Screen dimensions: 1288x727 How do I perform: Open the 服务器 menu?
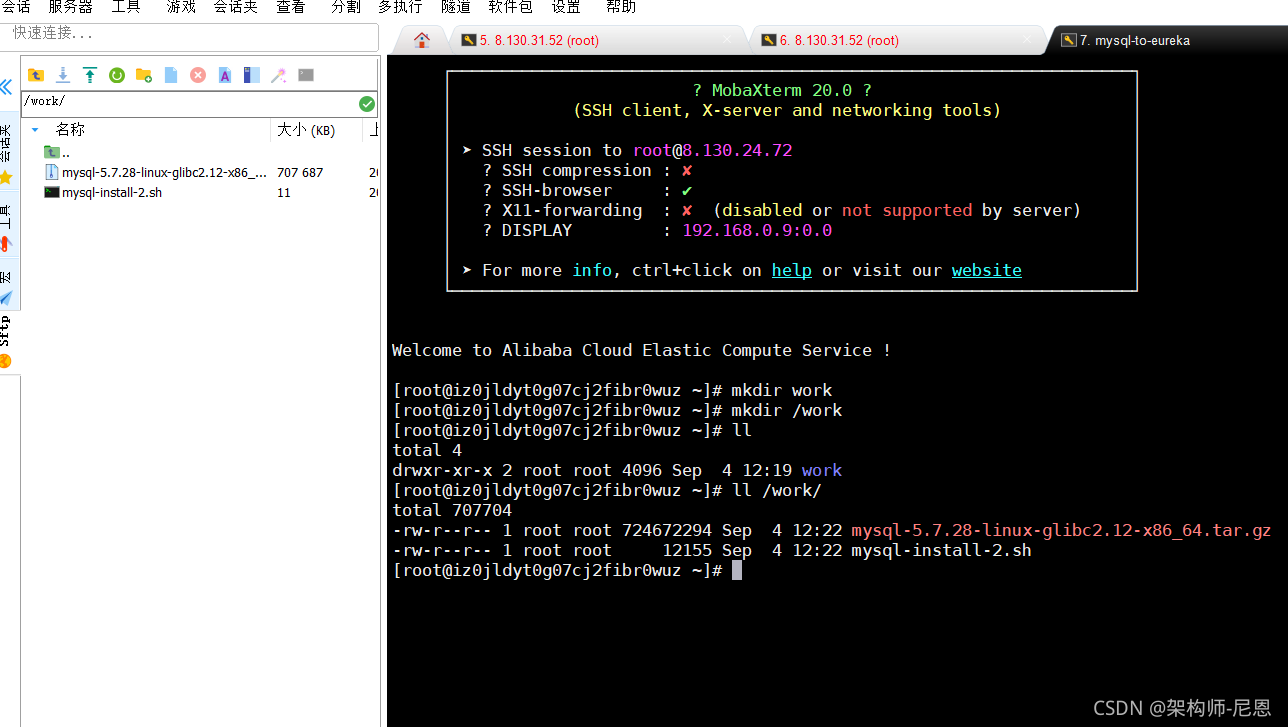coord(70,7)
